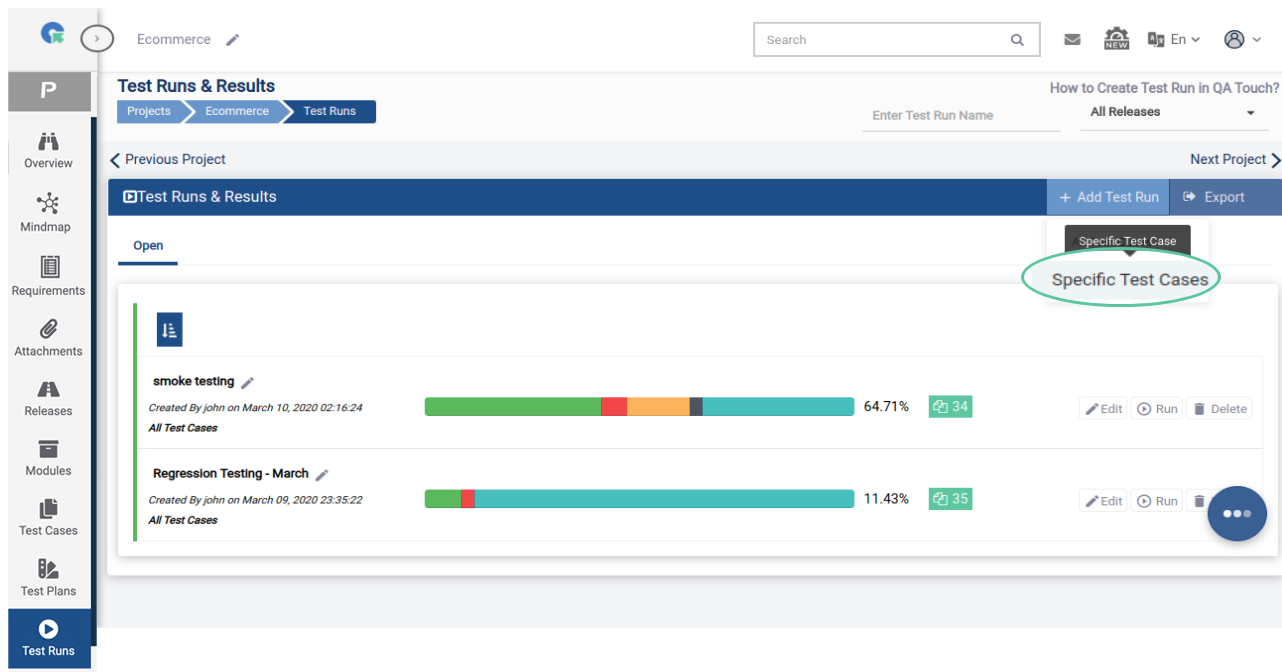Click the Regression Testing - March run title
The height and width of the screenshot is (672, 1282).
click(x=231, y=473)
